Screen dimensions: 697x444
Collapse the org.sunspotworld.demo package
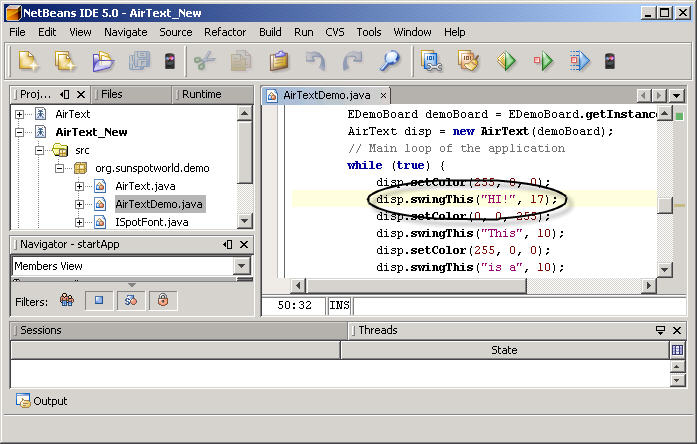tap(60, 168)
